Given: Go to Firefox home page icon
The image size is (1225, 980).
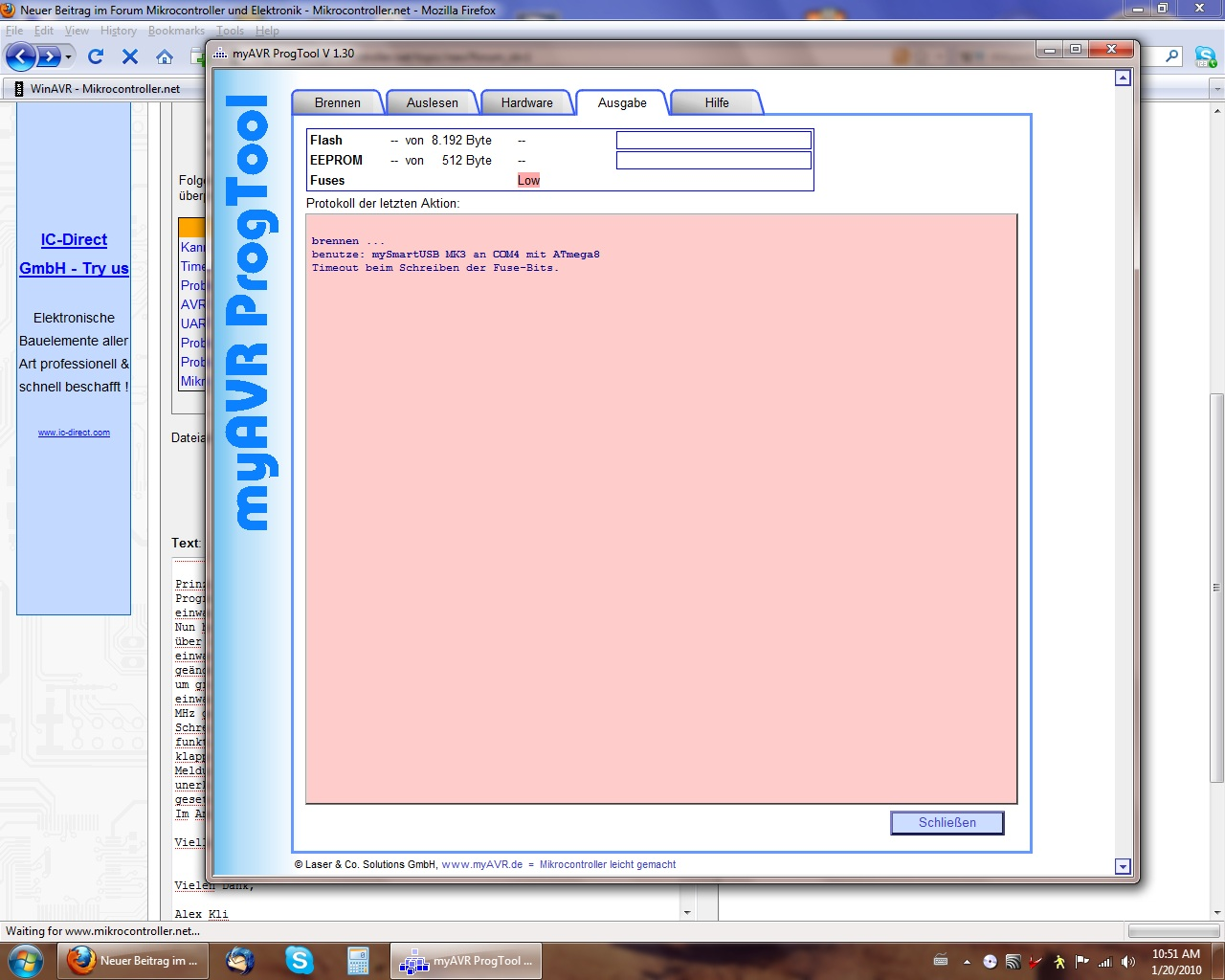Looking at the screenshot, I should pyautogui.click(x=165, y=56).
